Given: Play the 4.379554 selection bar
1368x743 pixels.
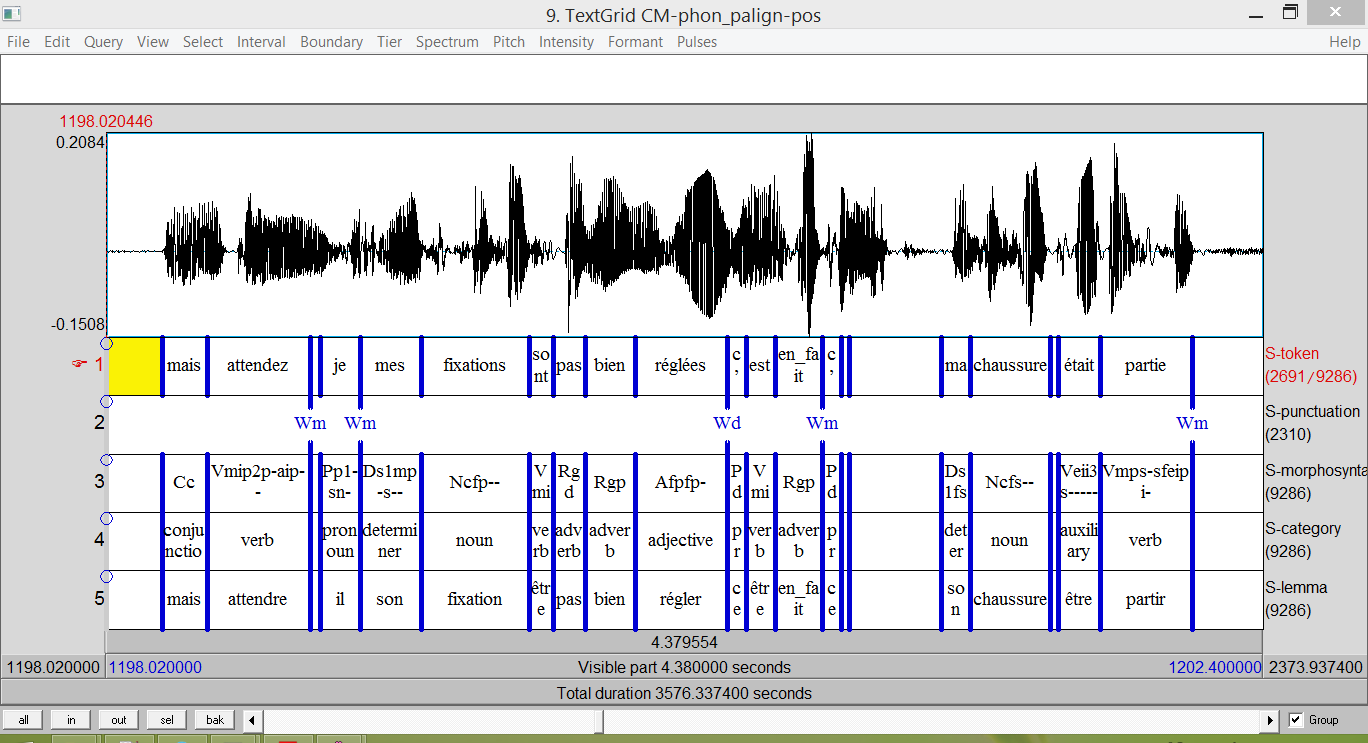Looking at the screenshot, I should tap(684, 642).
